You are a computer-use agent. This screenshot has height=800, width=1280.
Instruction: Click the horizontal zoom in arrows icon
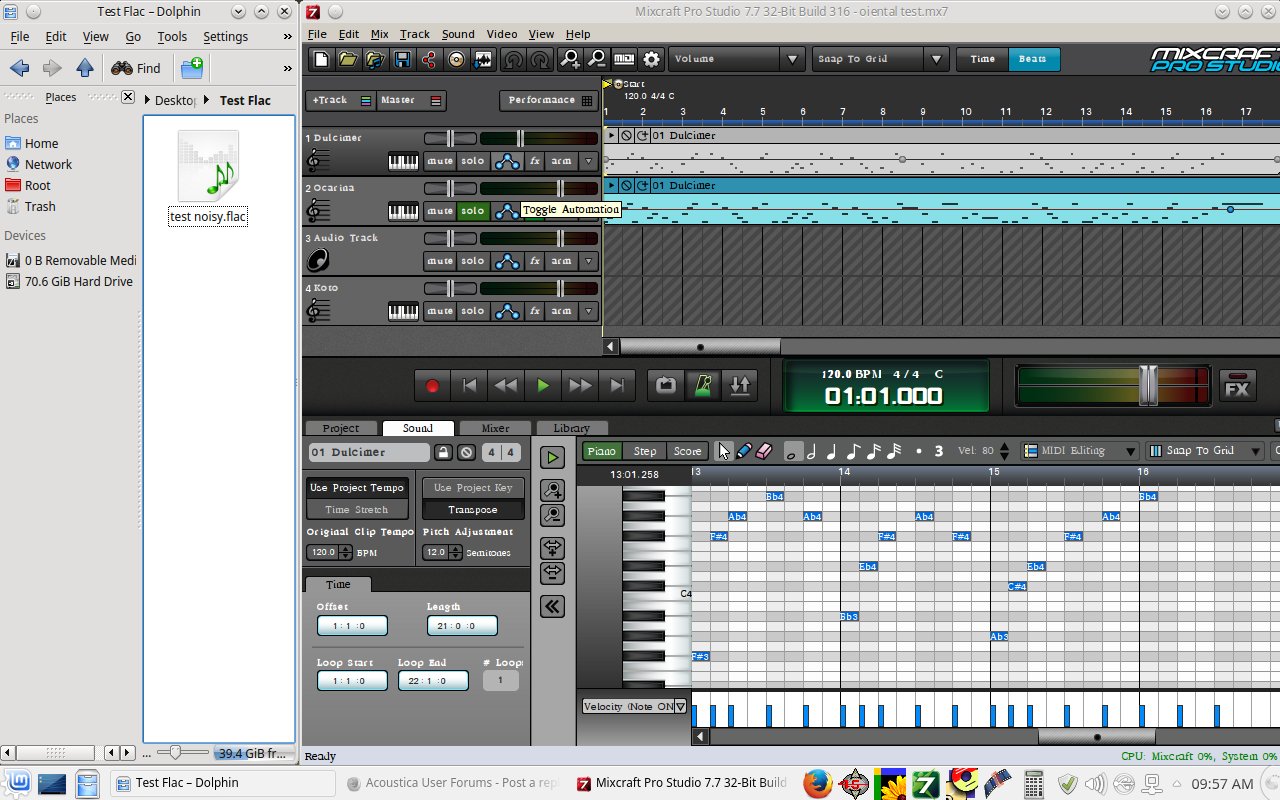pyautogui.click(x=552, y=548)
